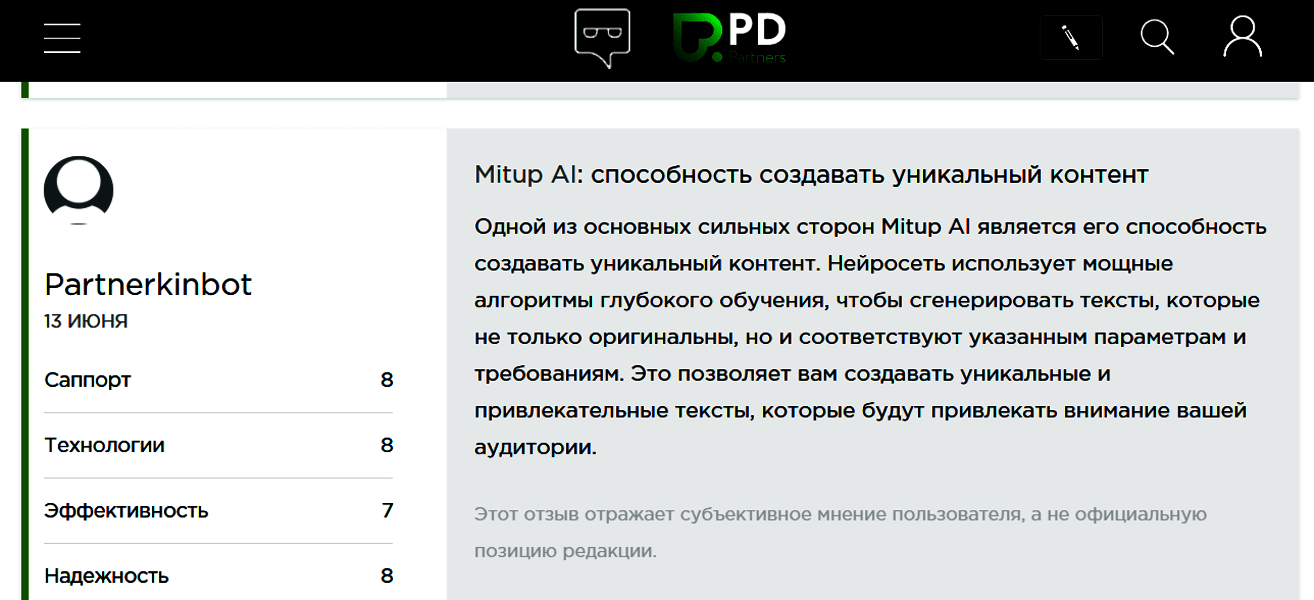Image resolution: width=1314 pixels, height=600 pixels.
Task: Select the Надежность rating label
Action: [x=106, y=576]
